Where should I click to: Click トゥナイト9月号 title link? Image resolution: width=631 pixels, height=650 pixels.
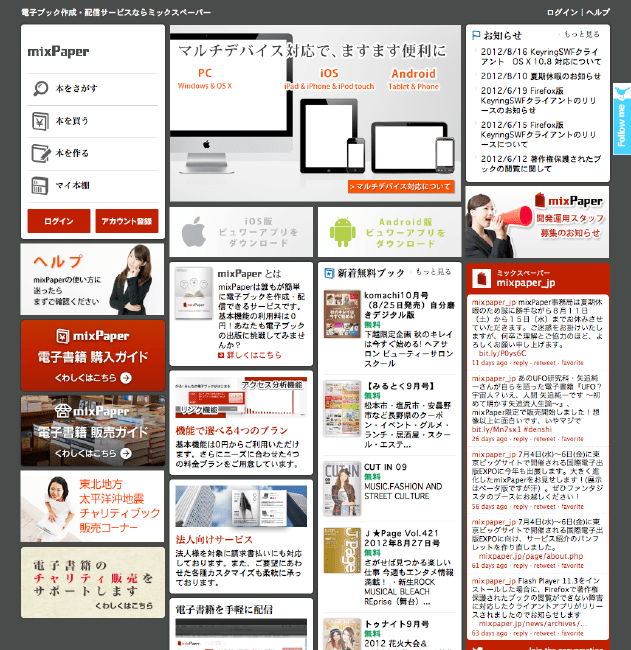[x=396, y=624]
